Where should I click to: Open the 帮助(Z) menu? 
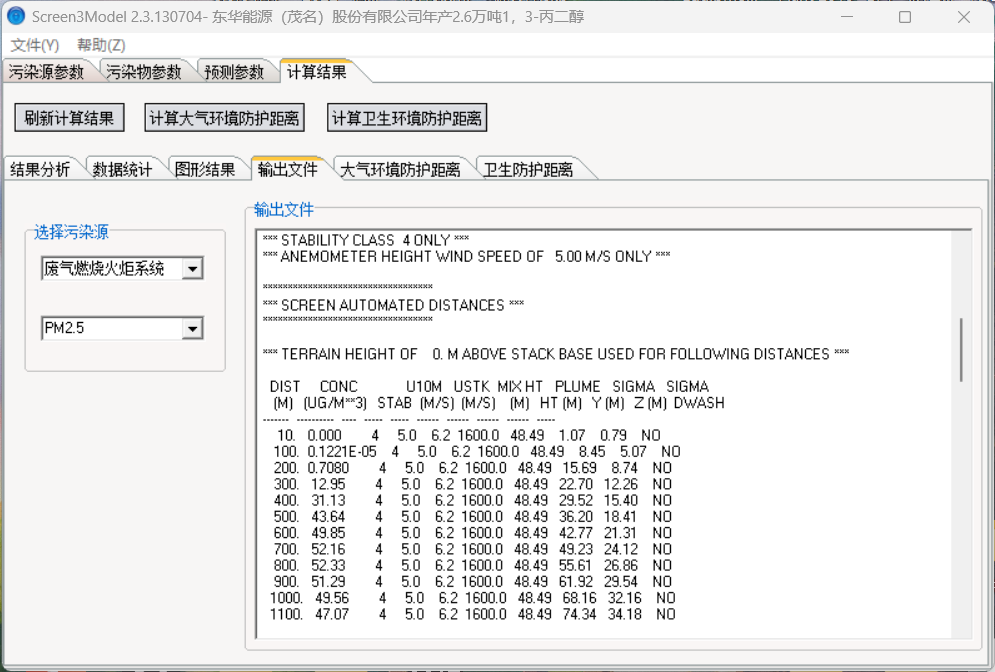coord(101,45)
